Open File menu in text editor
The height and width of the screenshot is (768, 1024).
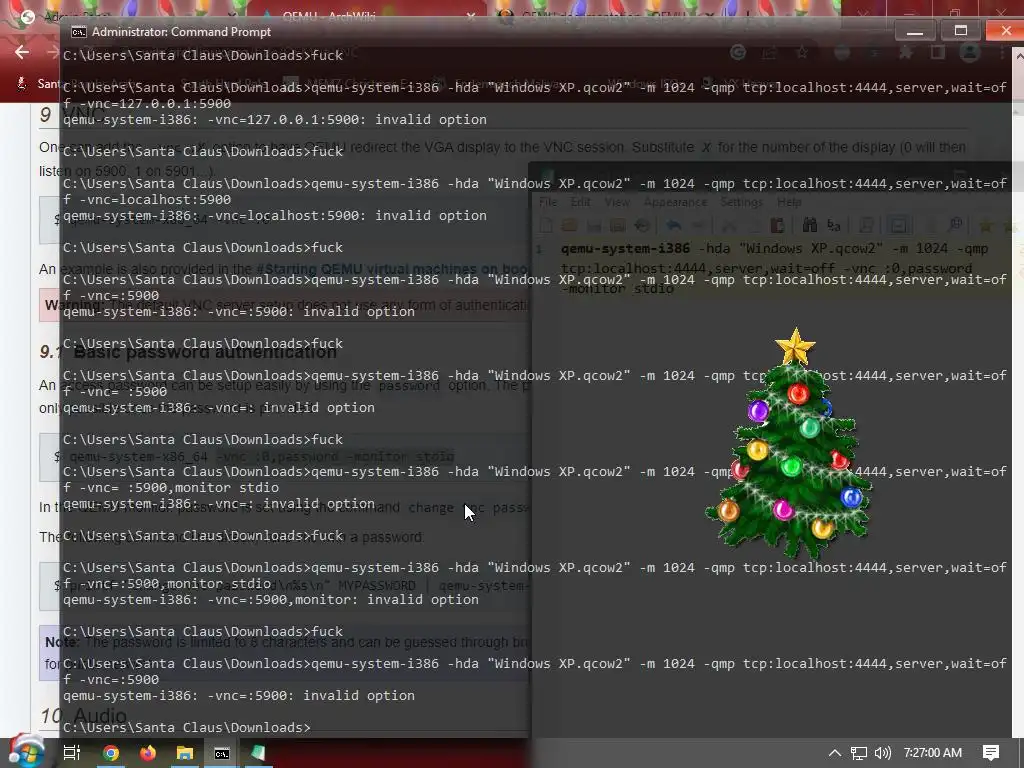[548, 202]
